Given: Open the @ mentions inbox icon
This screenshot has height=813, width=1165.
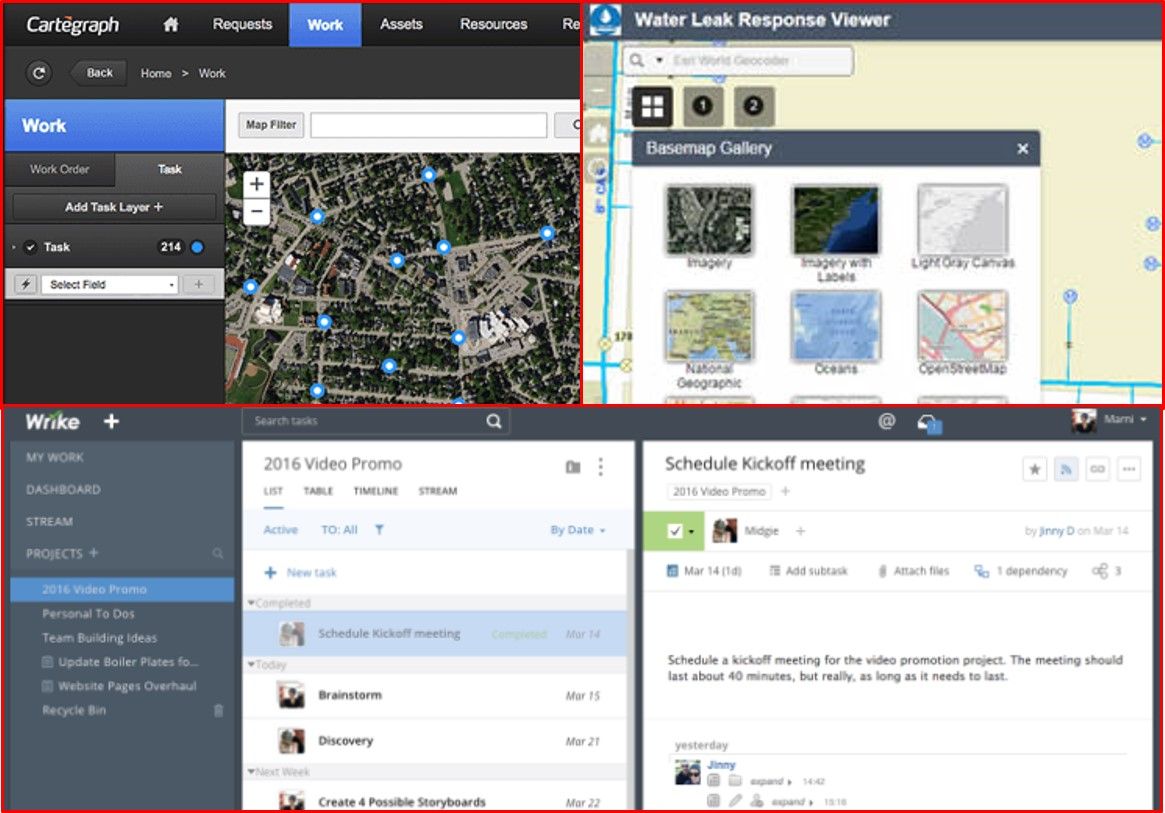Looking at the screenshot, I should (x=886, y=422).
